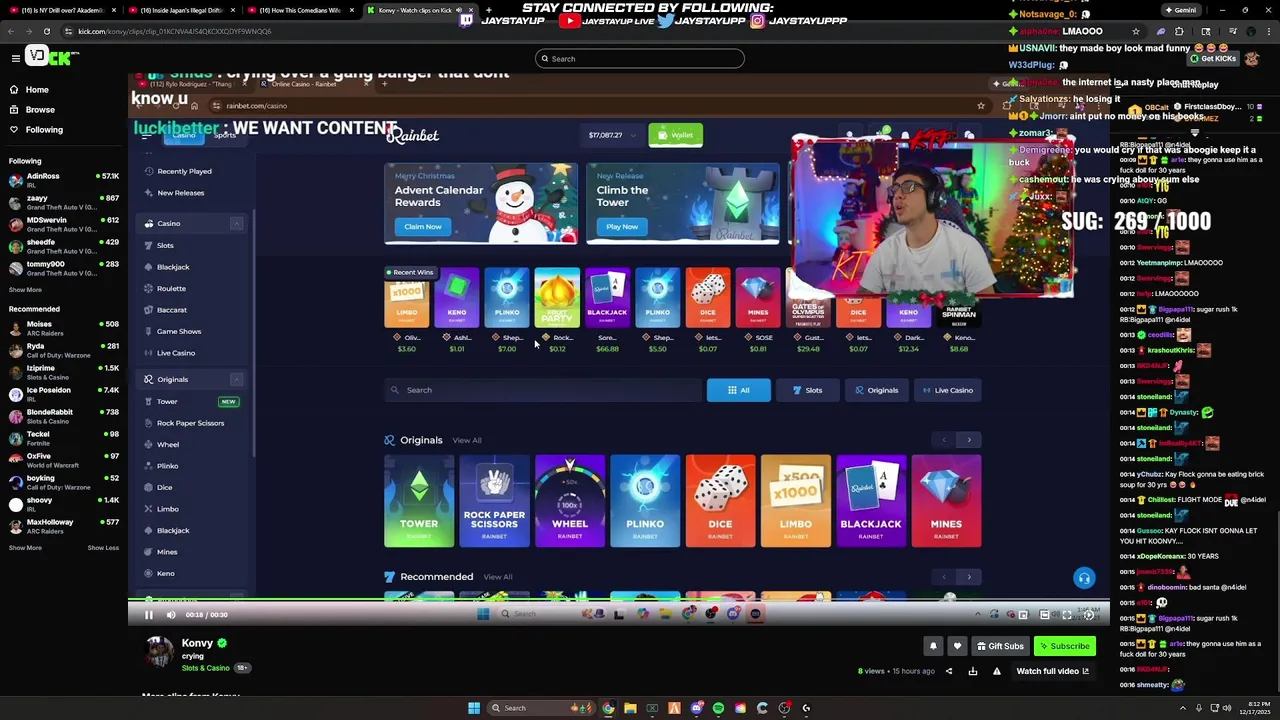Open iziprime recommended channel

pos(64,372)
